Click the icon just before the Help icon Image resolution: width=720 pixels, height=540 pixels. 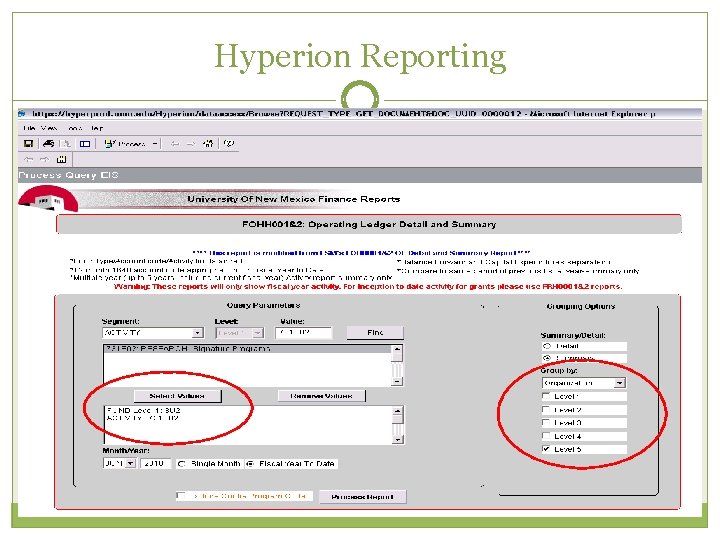[208, 144]
